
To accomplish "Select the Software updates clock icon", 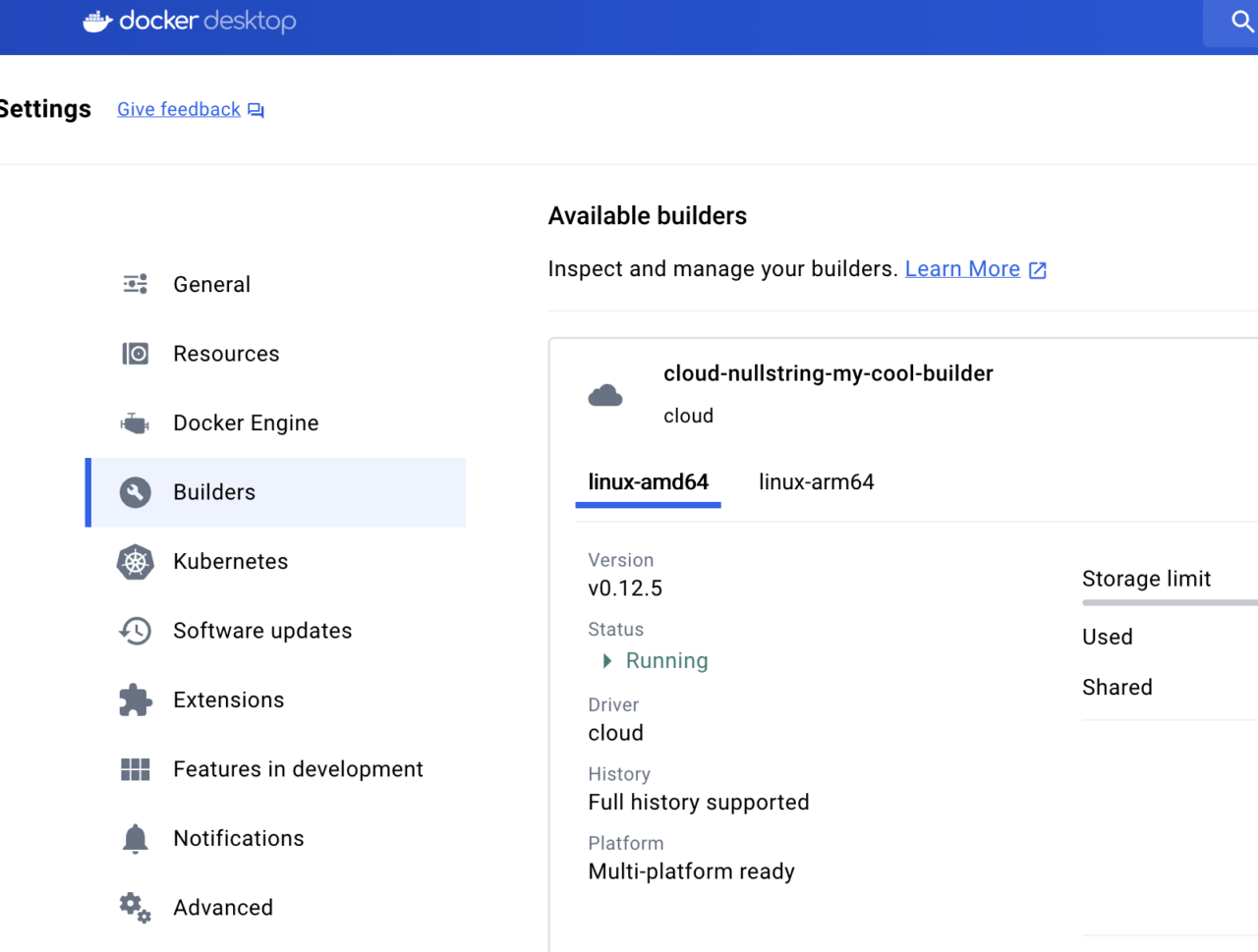I will click(135, 631).
